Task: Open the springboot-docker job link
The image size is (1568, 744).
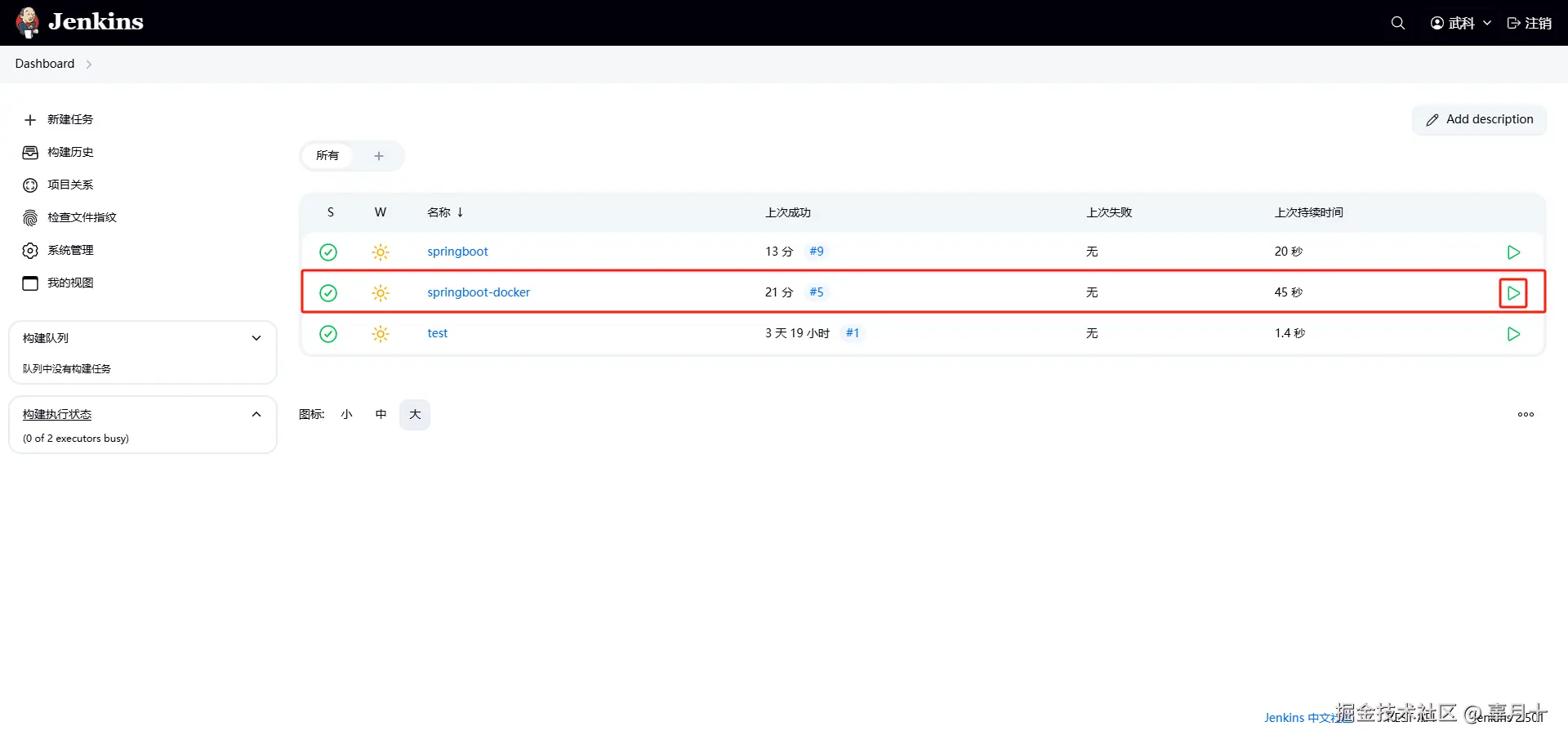Action: coord(479,292)
